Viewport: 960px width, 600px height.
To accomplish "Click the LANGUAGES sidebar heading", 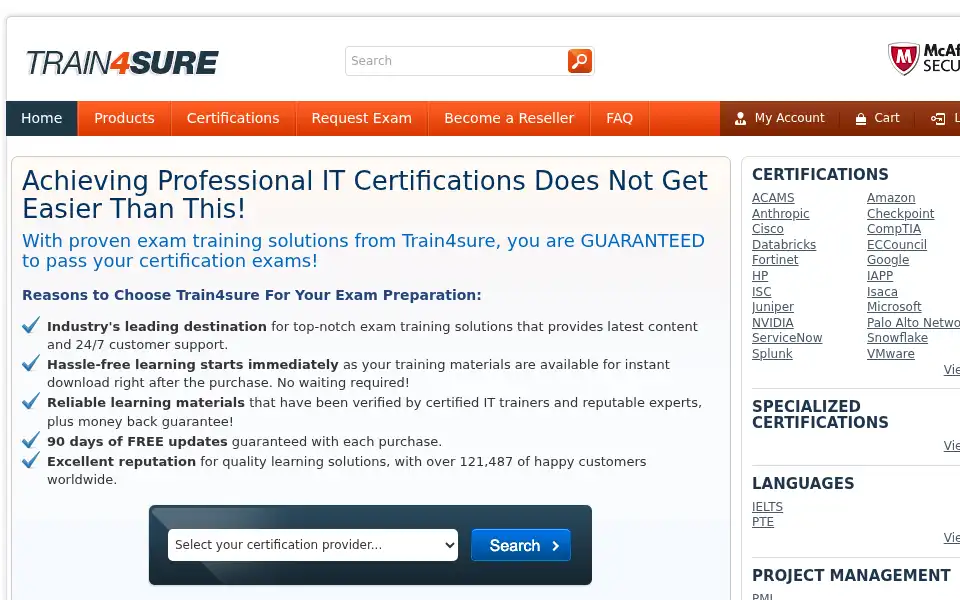I will (803, 484).
